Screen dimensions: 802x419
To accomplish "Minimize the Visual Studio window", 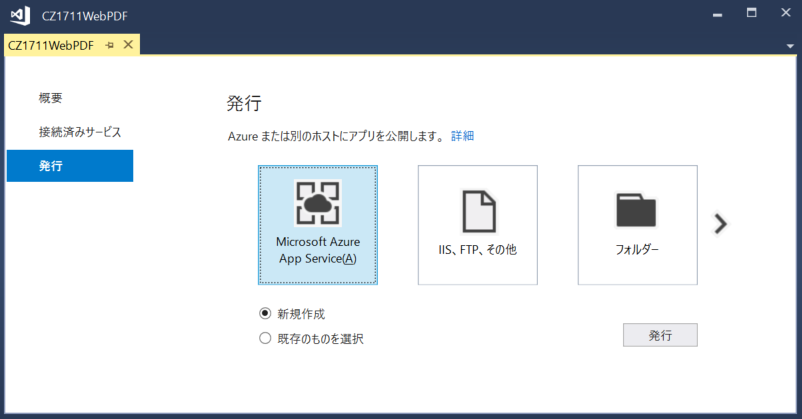I will (x=718, y=14).
